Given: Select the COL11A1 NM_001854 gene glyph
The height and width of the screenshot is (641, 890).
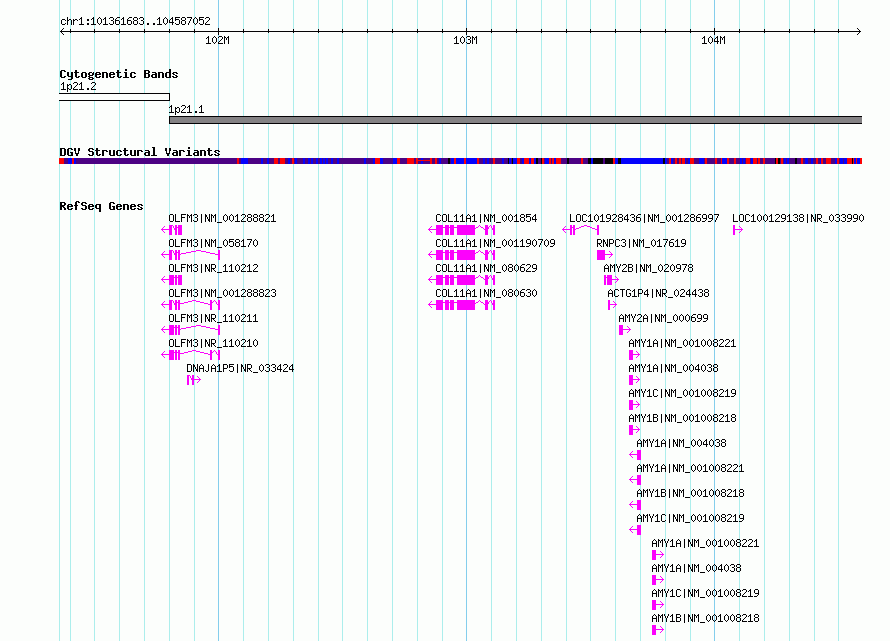Looking at the screenshot, I should coord(461,230).
